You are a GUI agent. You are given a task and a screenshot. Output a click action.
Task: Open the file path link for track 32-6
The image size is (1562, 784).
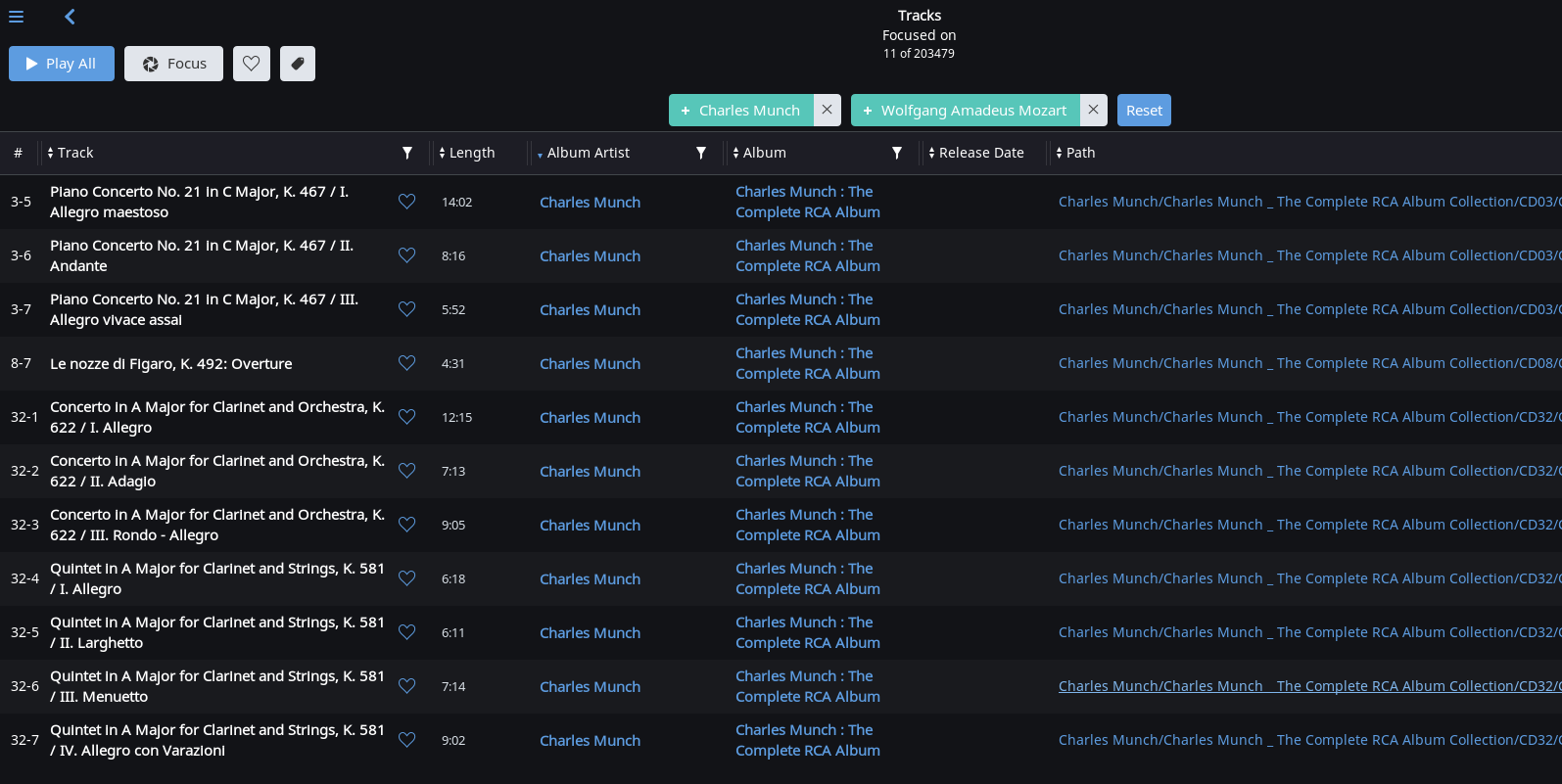(1309, 686)
